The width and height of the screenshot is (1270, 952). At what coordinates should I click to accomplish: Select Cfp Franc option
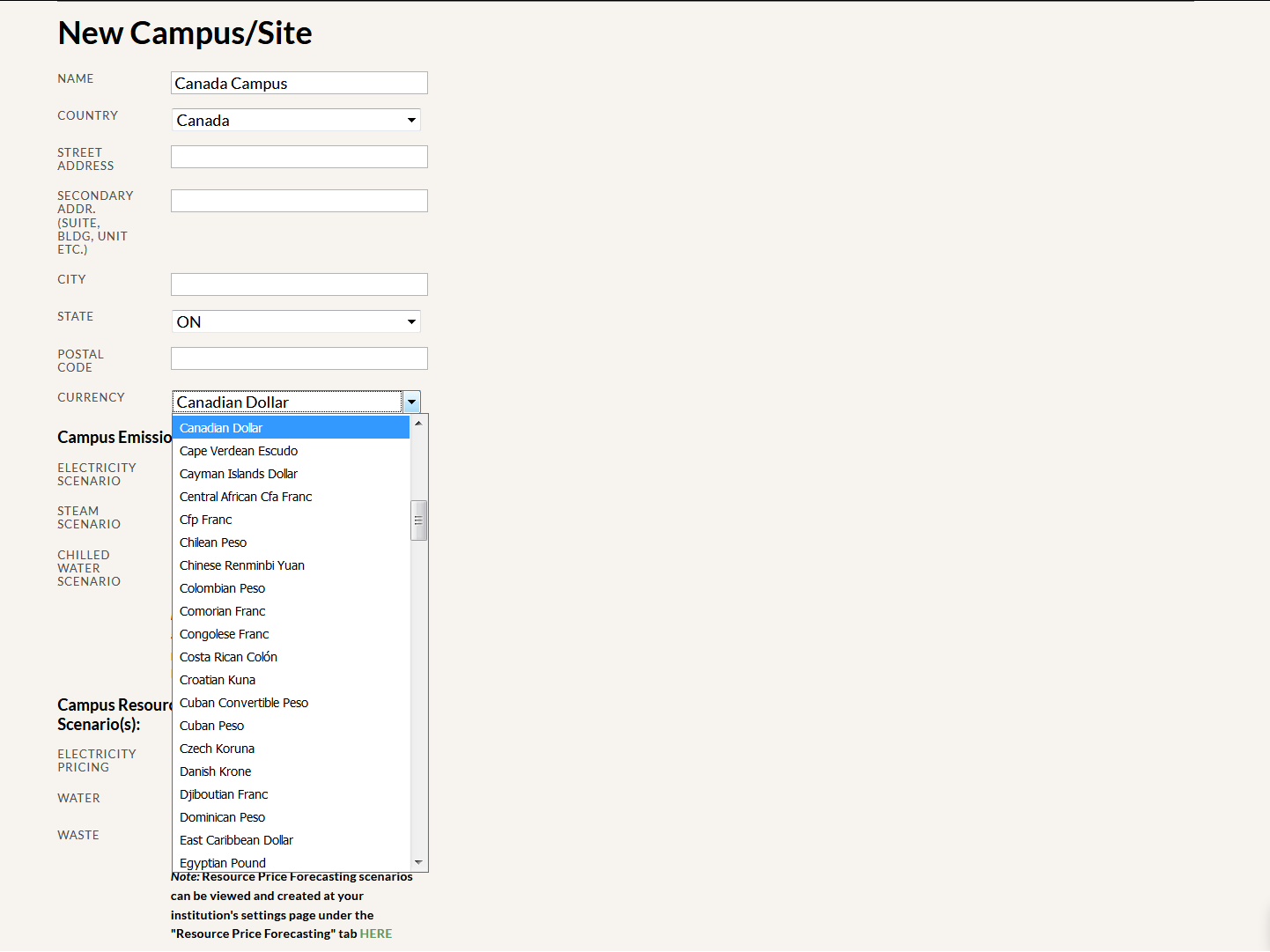[x=292, y=520]
